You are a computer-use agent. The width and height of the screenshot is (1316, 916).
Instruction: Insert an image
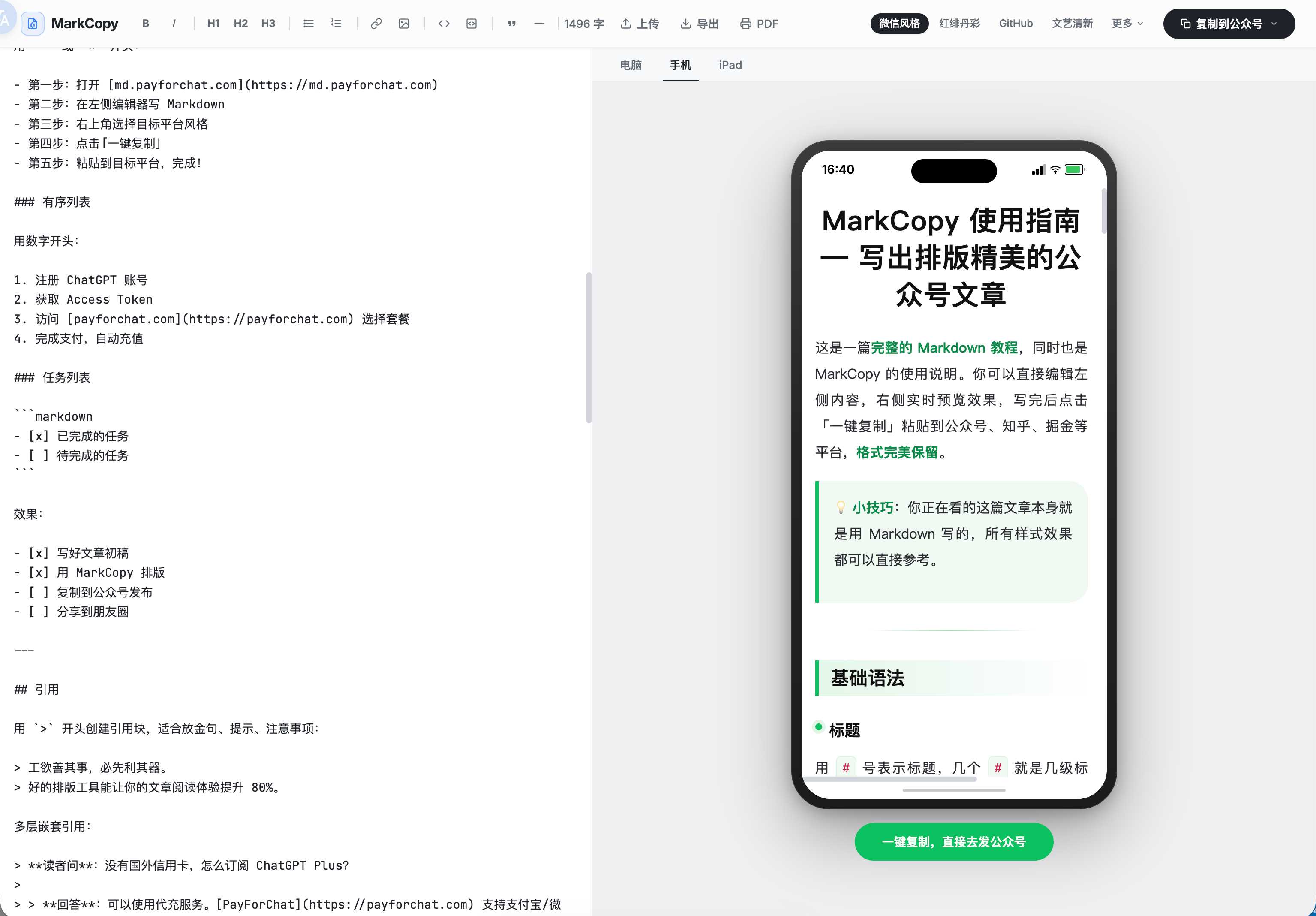[404, 24]
